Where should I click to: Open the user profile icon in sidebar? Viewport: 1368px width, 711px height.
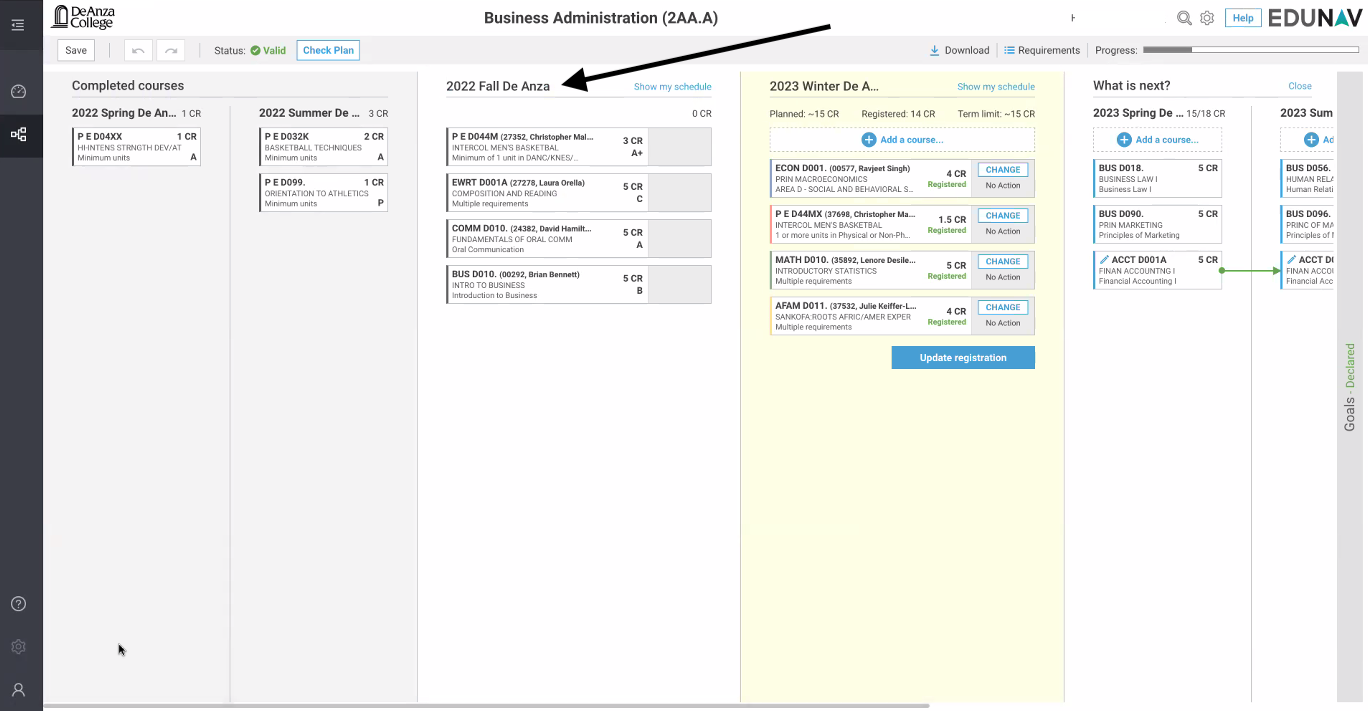pos(18,690)
